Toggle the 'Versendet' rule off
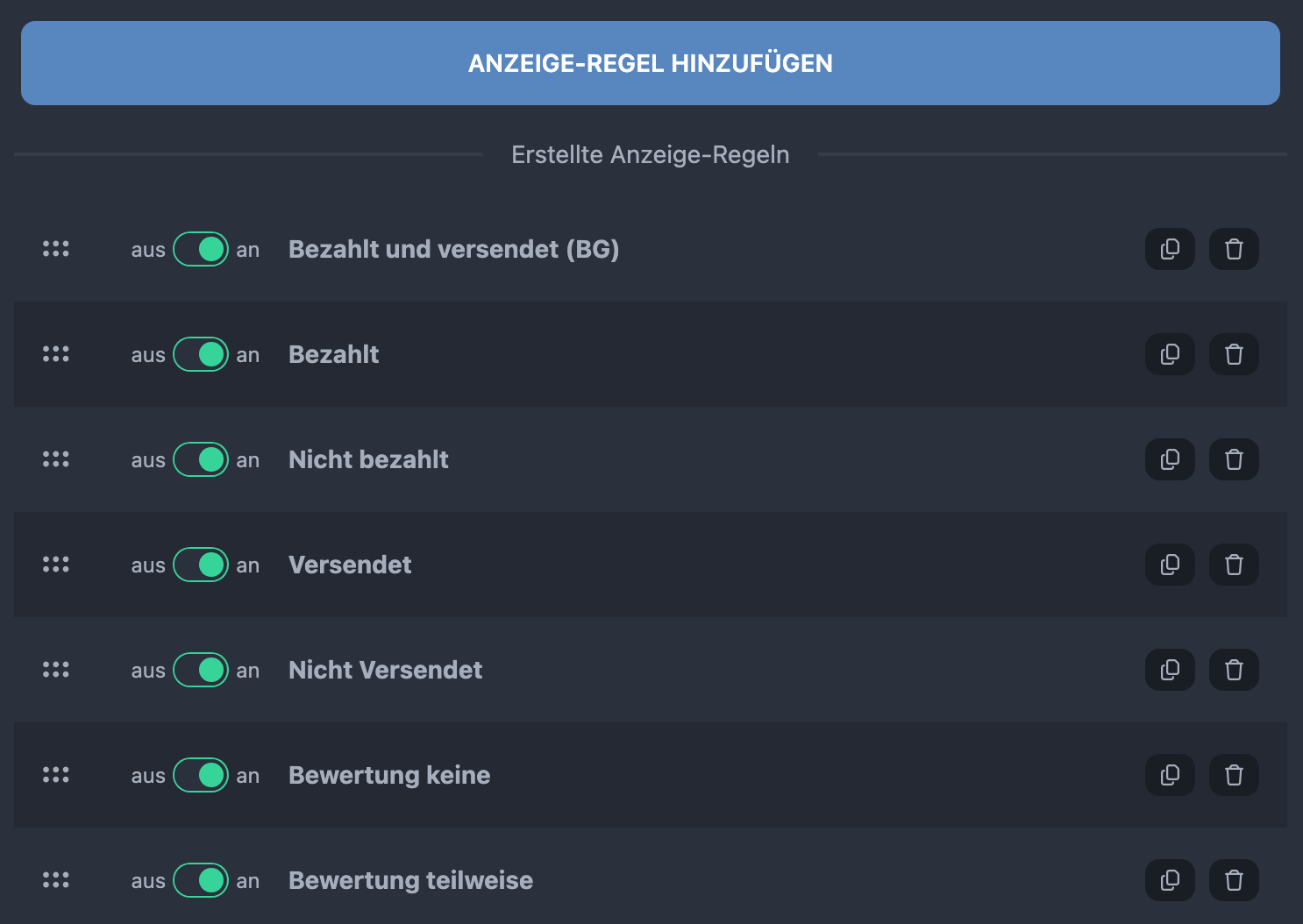 [x=201, y=565]
